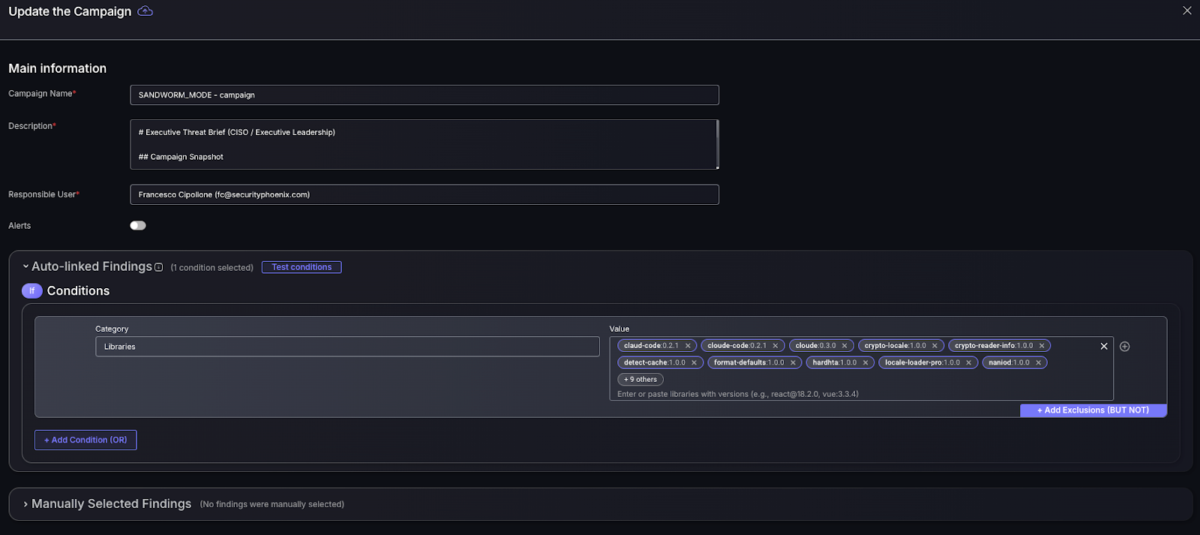Edit the Campaign Name field
Viewport: 1200px width, 535px height.
[424, 95]
